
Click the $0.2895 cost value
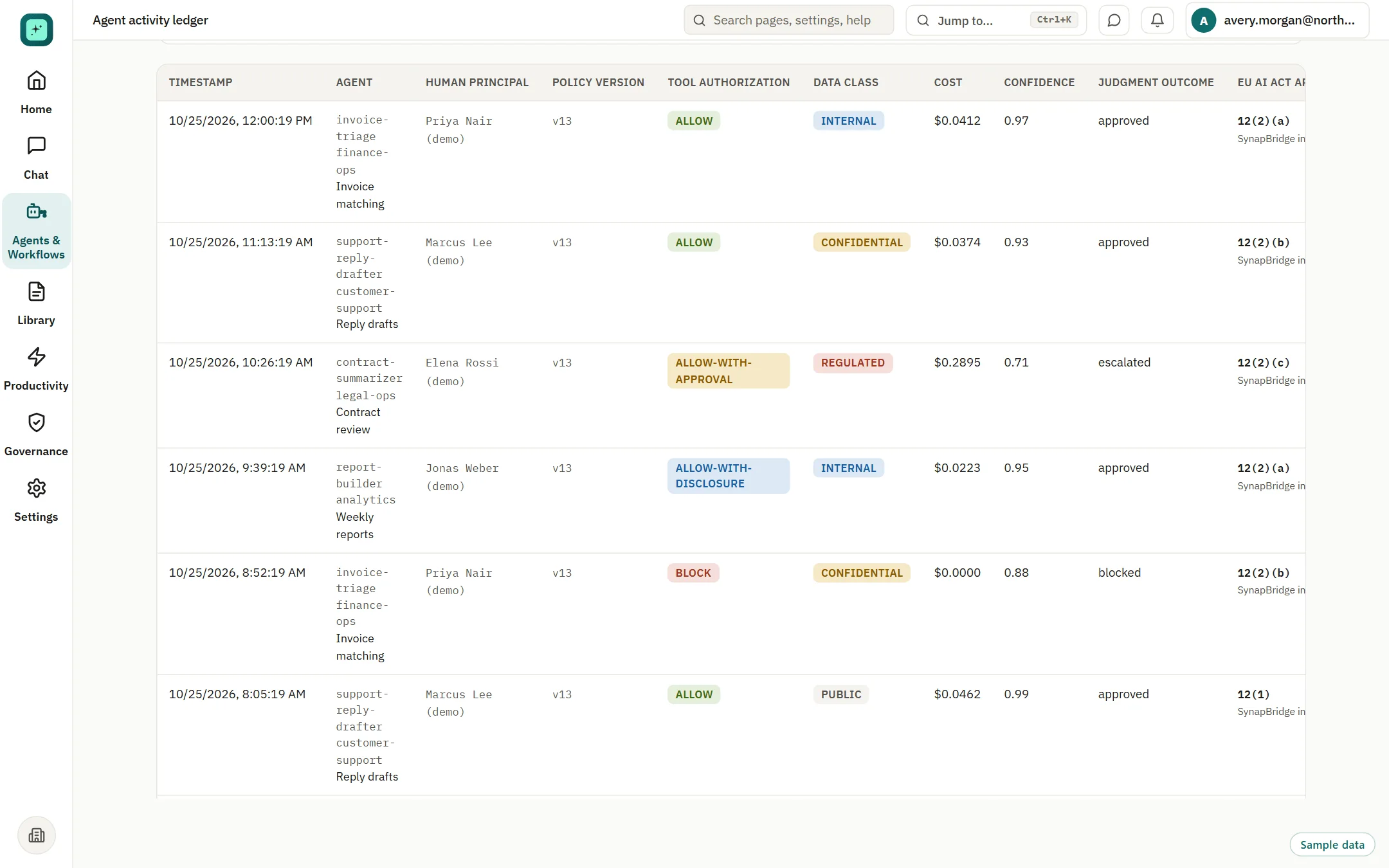pos(957,363)
